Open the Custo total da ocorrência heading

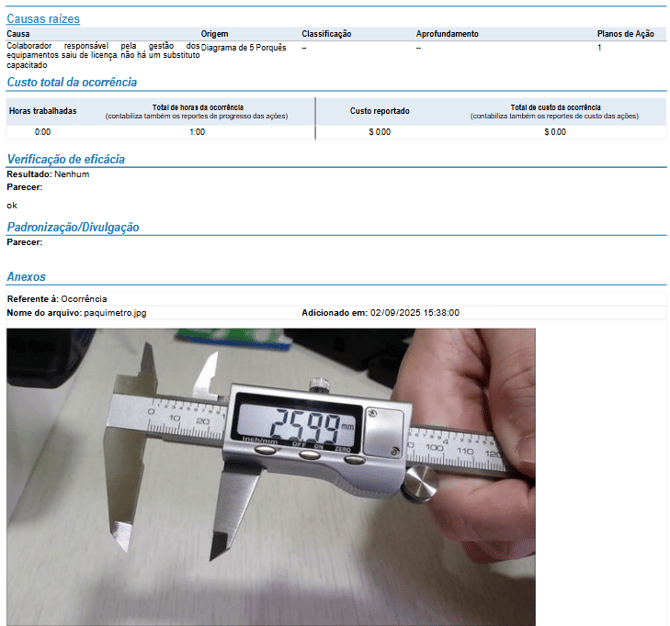pos(72,82)
